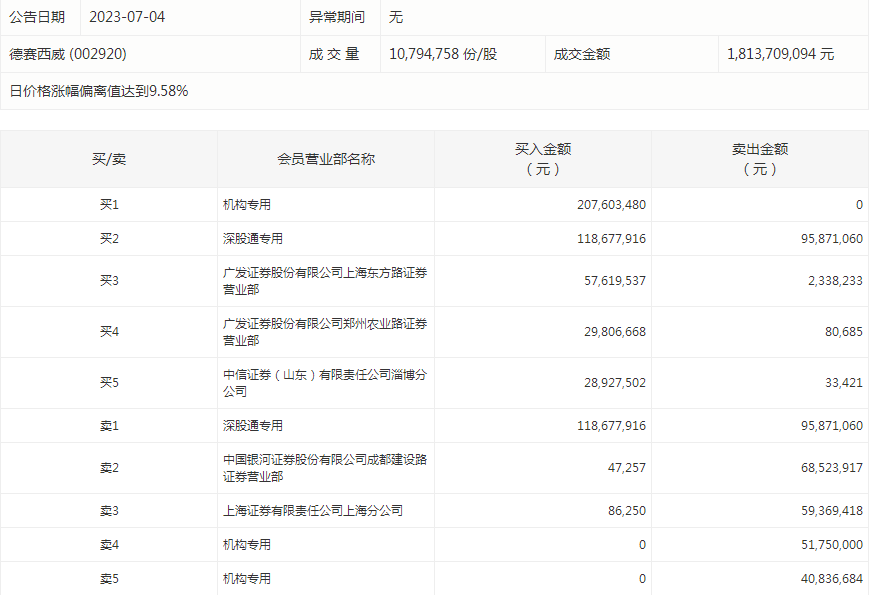Select buy amount 28,927,502
Viewport: 869px width, 595px height.
tap(615, 382)
